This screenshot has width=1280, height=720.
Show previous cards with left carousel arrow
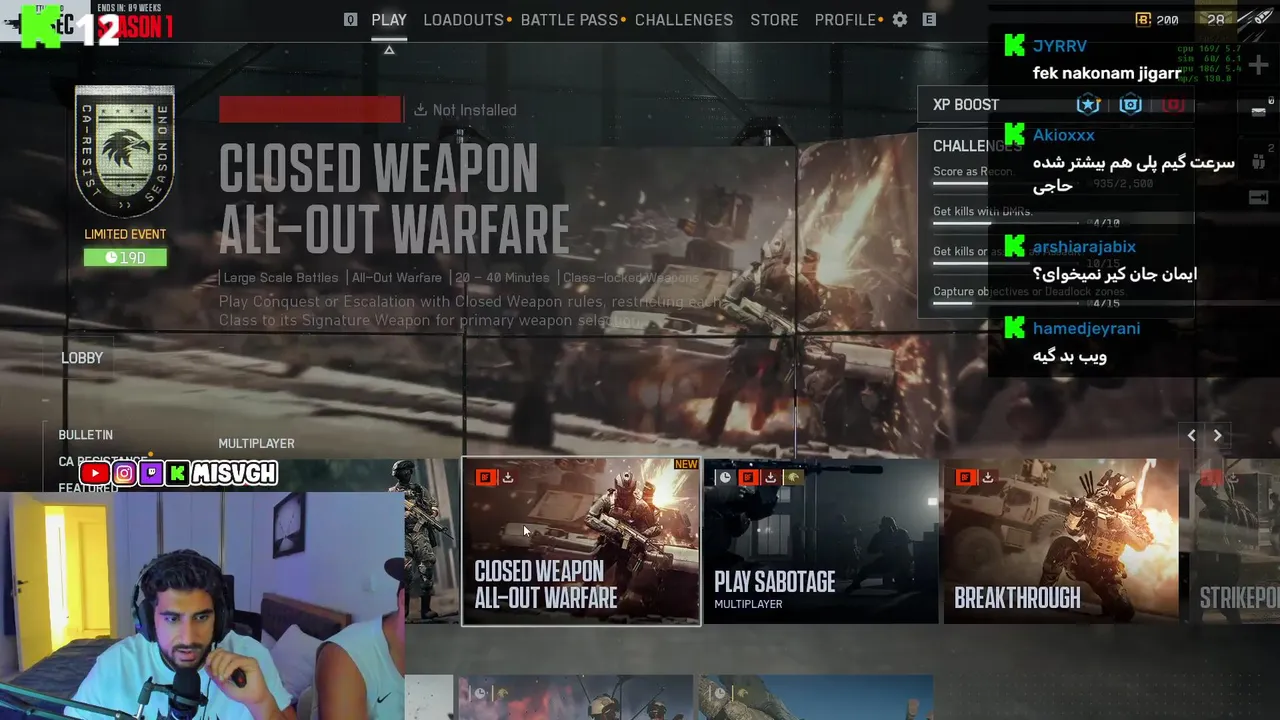click(1191, 435)
